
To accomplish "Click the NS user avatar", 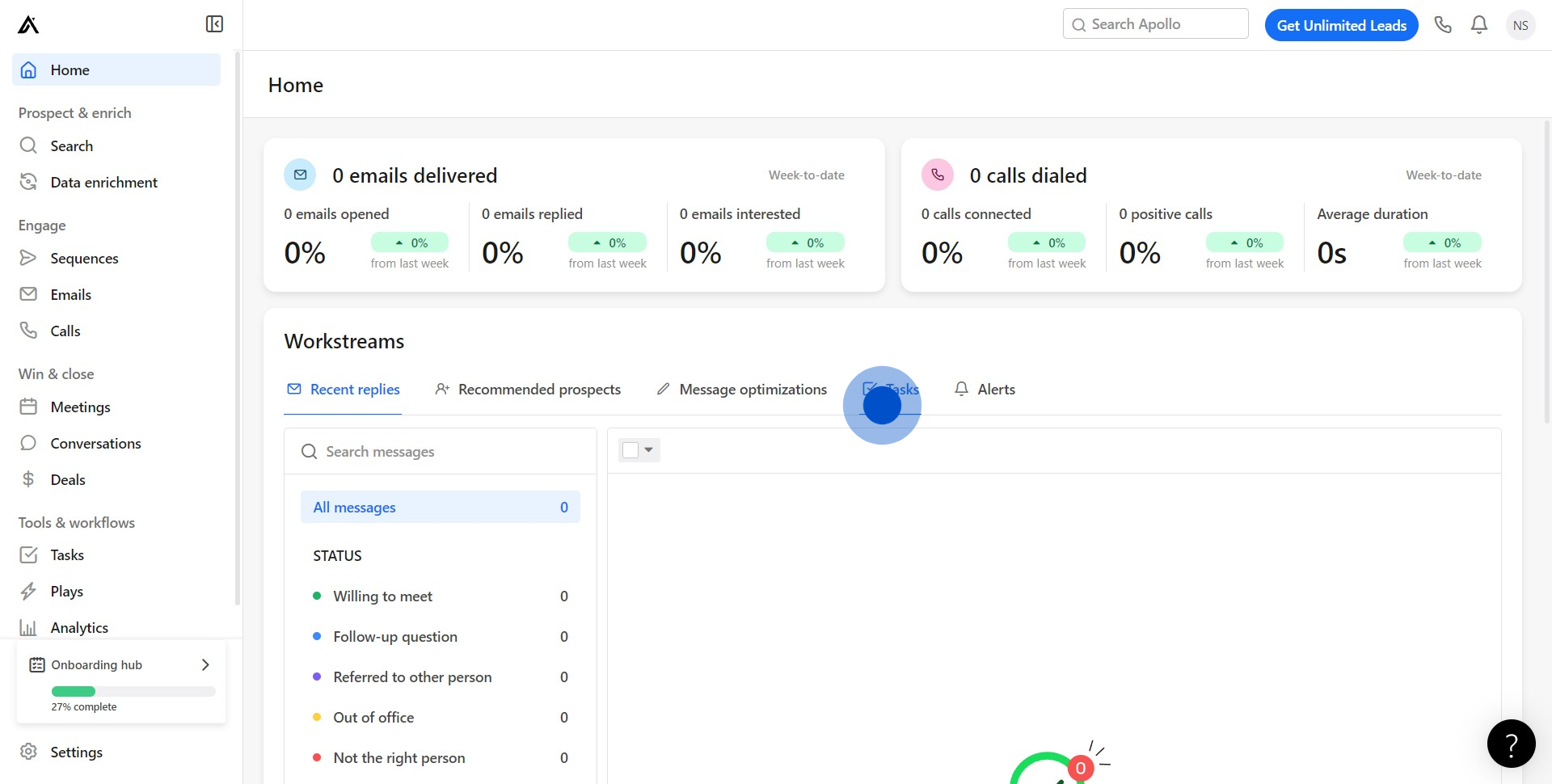I will pyautogui.click(x=1520, y=25).
